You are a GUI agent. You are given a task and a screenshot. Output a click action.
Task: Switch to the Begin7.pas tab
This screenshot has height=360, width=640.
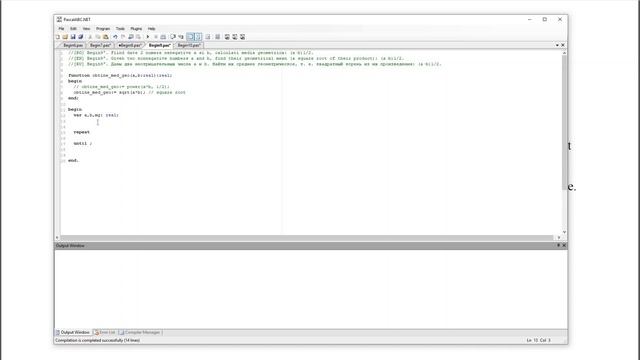pyautogui.click(x=100, y=45)
